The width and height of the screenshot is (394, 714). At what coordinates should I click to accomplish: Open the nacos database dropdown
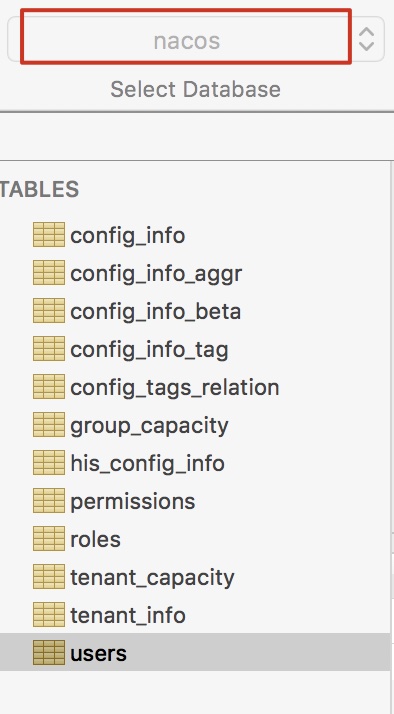[x=196, y=39]
